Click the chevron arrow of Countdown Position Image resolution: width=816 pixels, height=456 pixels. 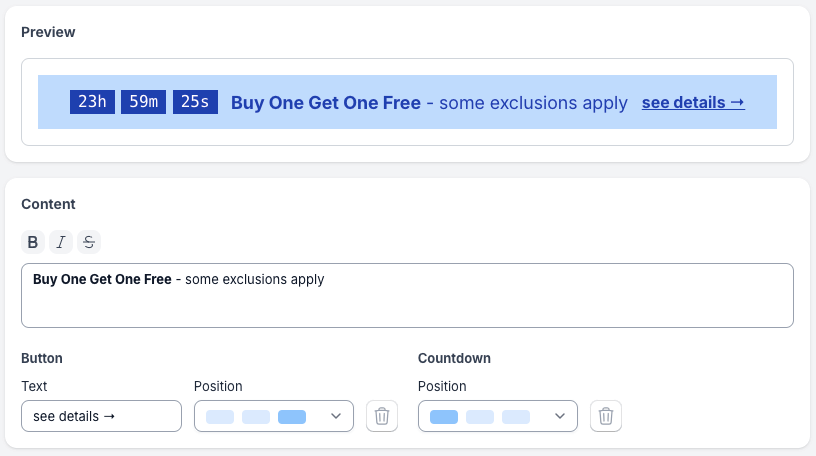click(560, 417)
